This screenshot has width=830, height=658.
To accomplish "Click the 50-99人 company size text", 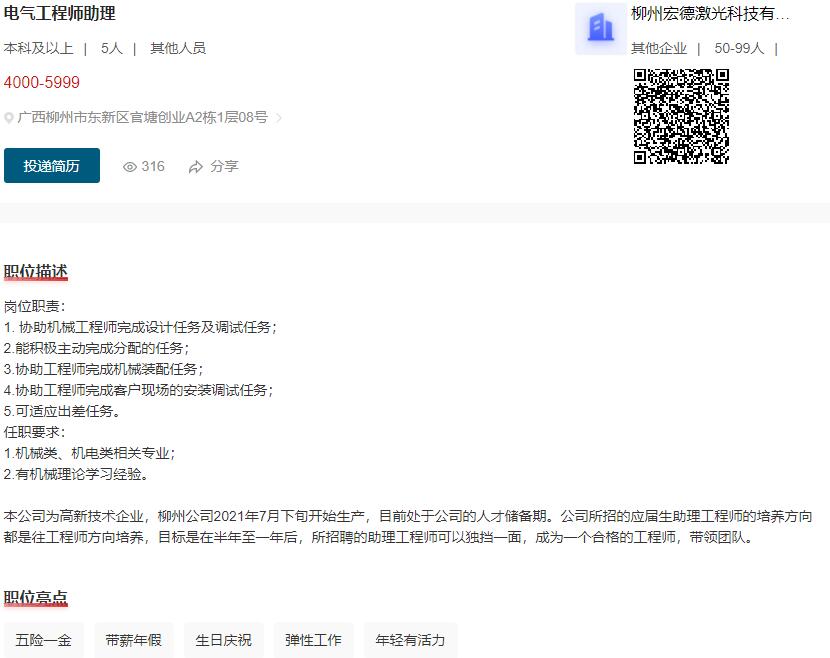I will (739, 48).
